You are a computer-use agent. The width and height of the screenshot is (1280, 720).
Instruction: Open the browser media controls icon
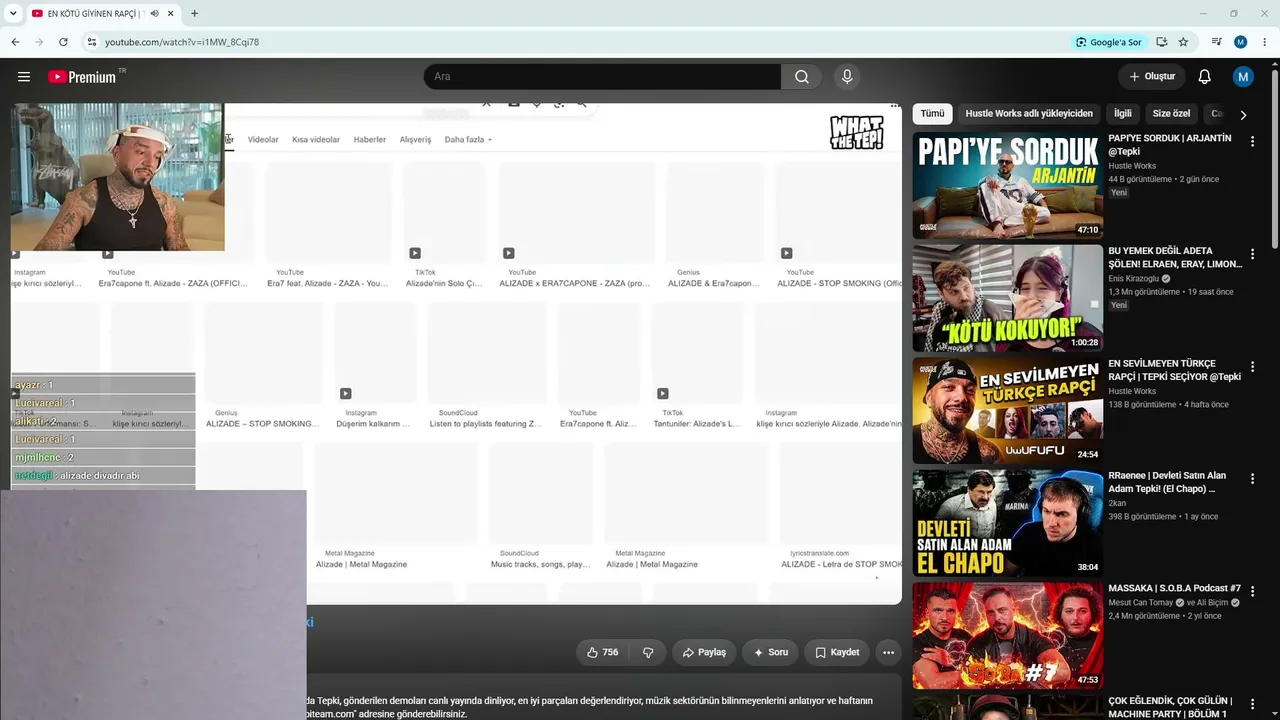tap(1217, 42)
